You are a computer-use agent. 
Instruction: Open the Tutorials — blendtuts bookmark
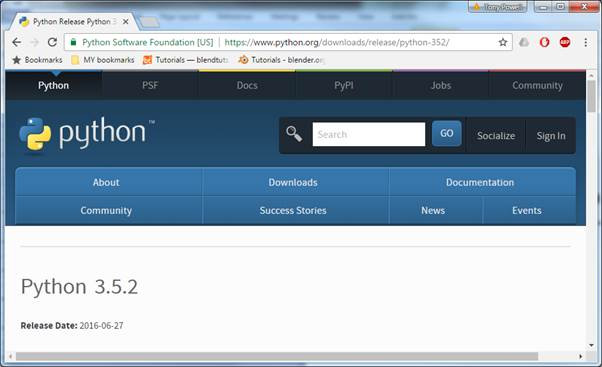pos(185,60)
